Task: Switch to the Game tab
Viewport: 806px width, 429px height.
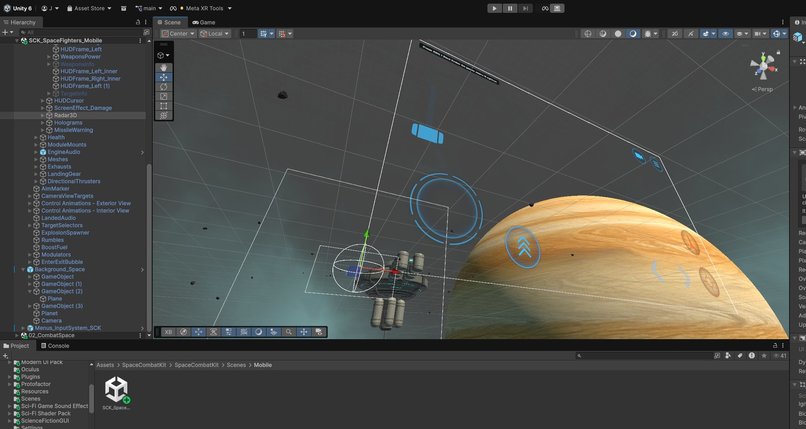Action: coord(204,22)
